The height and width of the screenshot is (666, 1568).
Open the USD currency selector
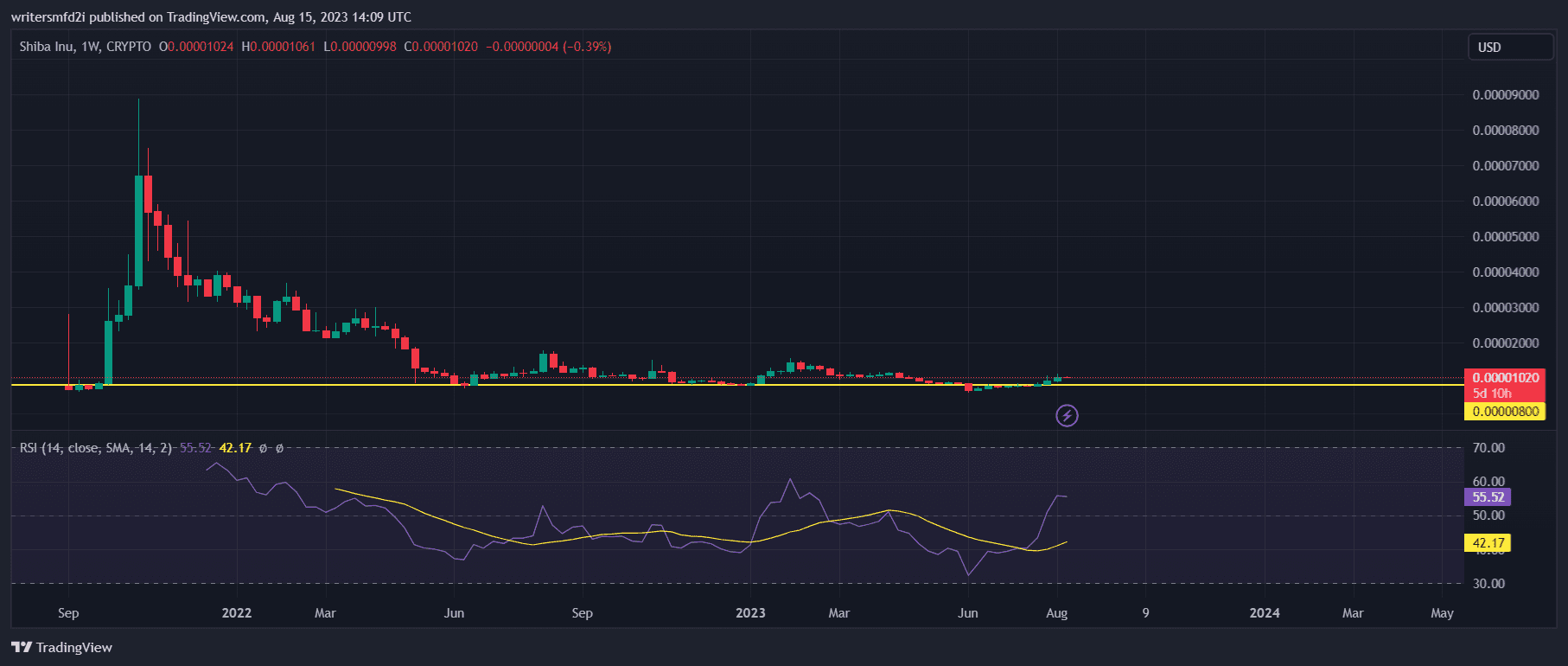point(1508,48)
